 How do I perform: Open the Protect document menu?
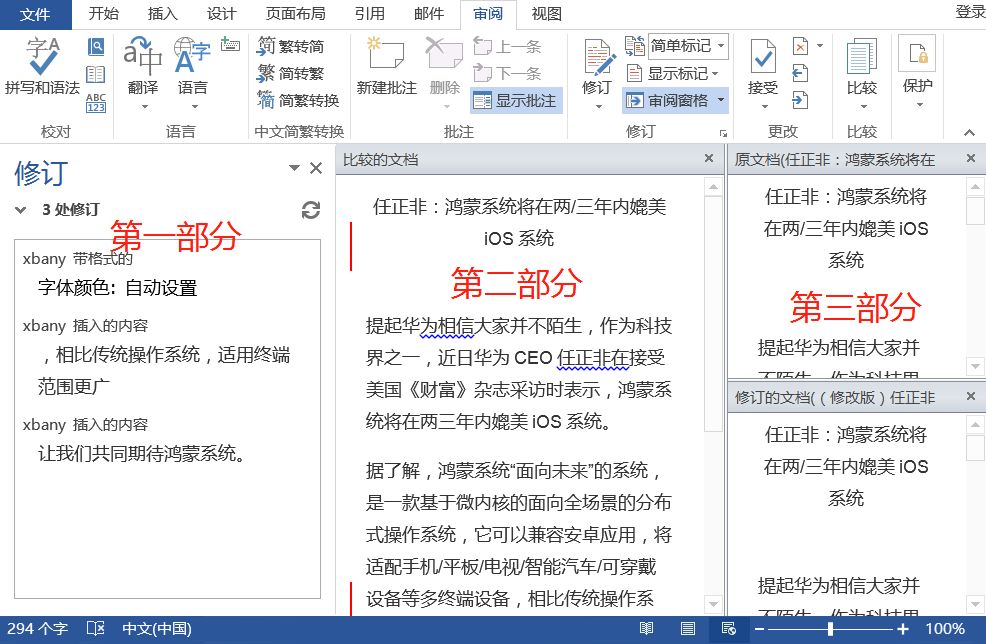[x=917, y=70]
